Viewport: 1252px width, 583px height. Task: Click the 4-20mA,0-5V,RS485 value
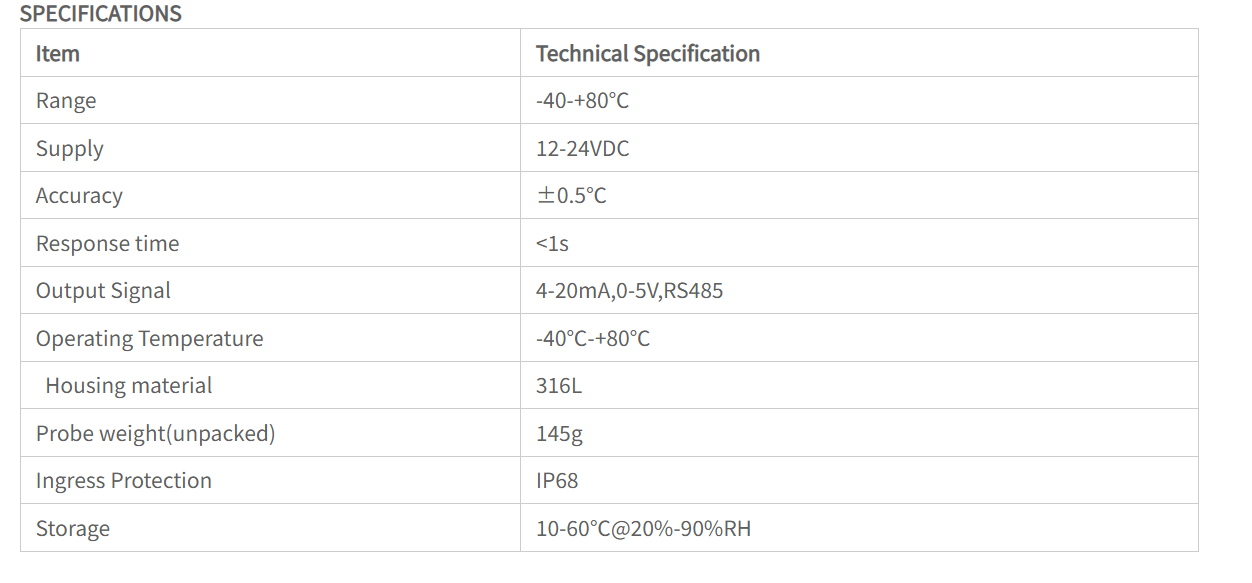629,291
